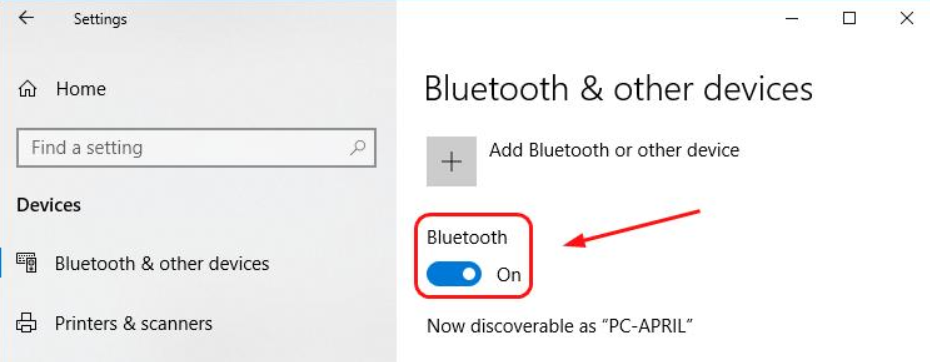Click the On label beside Bluetooth switch
Viewport: 930px width, 362px height.
509,275
